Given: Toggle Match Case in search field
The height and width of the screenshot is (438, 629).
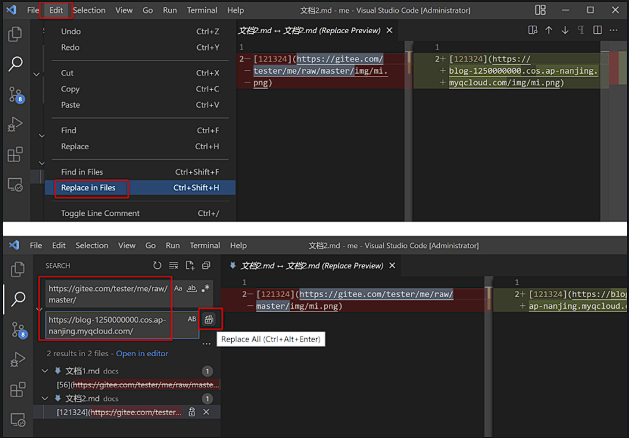Looking at the screenshot, I should (178, 288).
